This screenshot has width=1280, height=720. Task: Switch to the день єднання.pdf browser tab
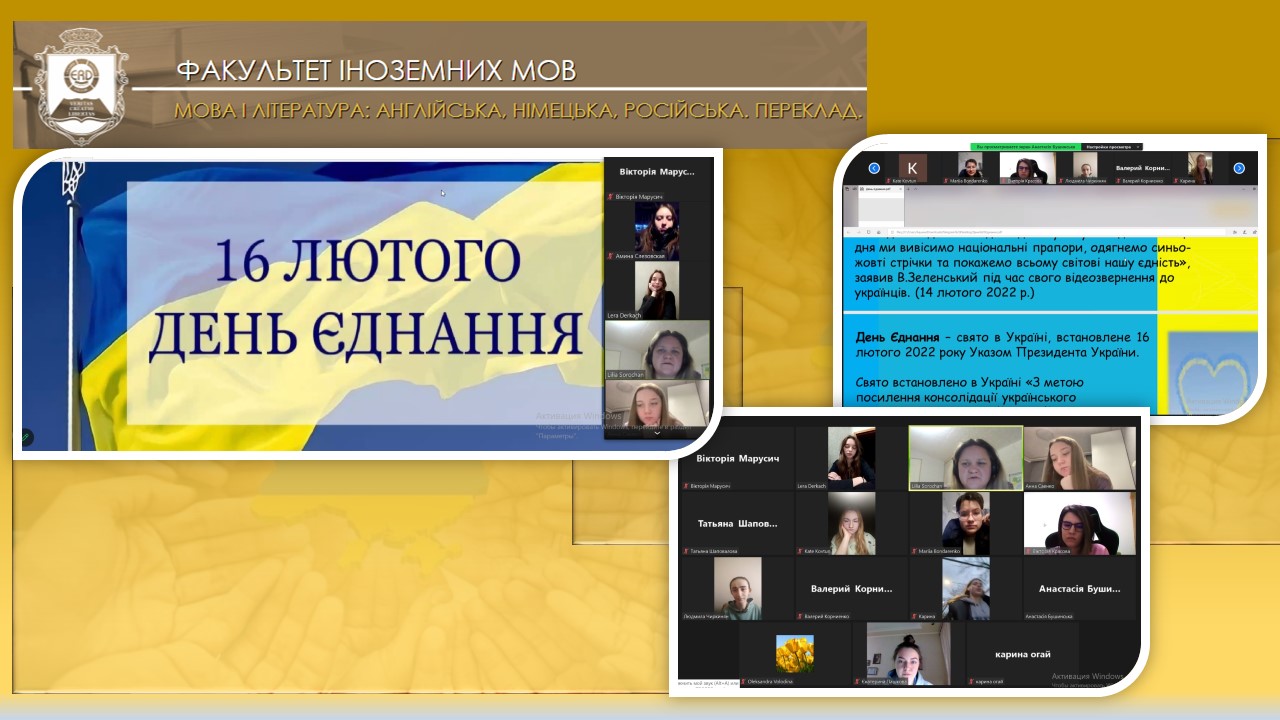881,189
